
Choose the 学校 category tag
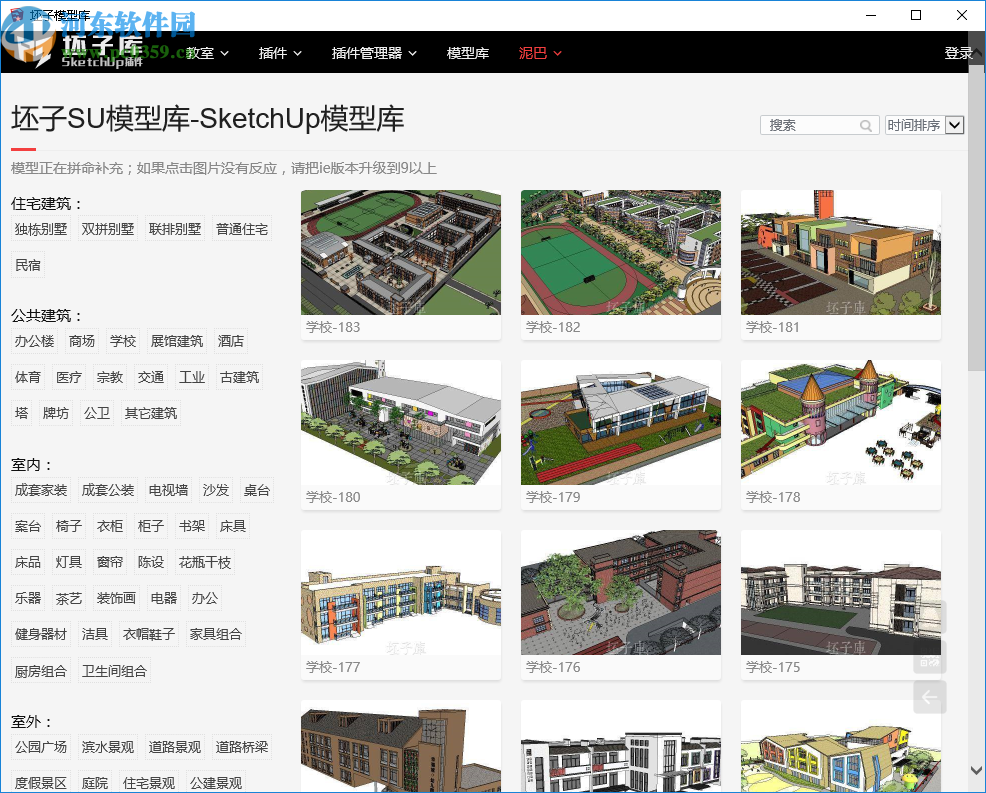tap(123, 341)
